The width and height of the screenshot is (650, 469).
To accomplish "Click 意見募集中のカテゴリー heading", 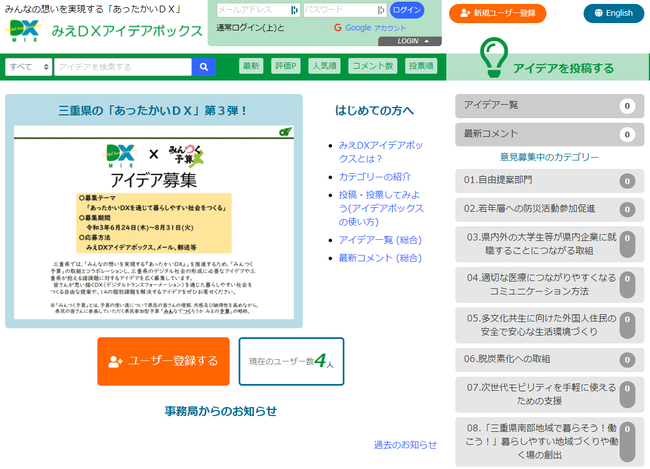I will [549, 157].
